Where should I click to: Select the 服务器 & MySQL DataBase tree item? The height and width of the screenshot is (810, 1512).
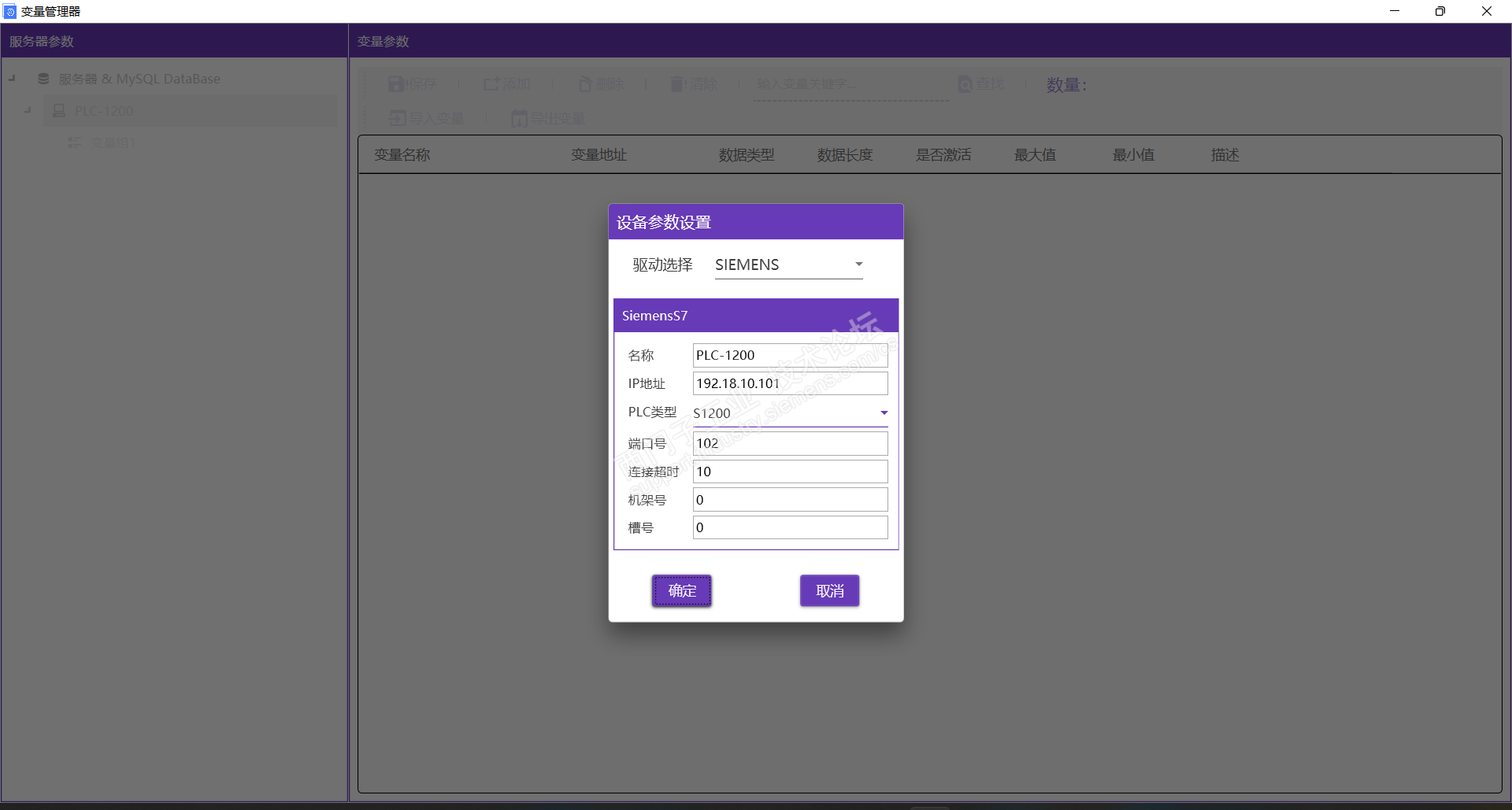pyautogui.click(x=139, y=79)
